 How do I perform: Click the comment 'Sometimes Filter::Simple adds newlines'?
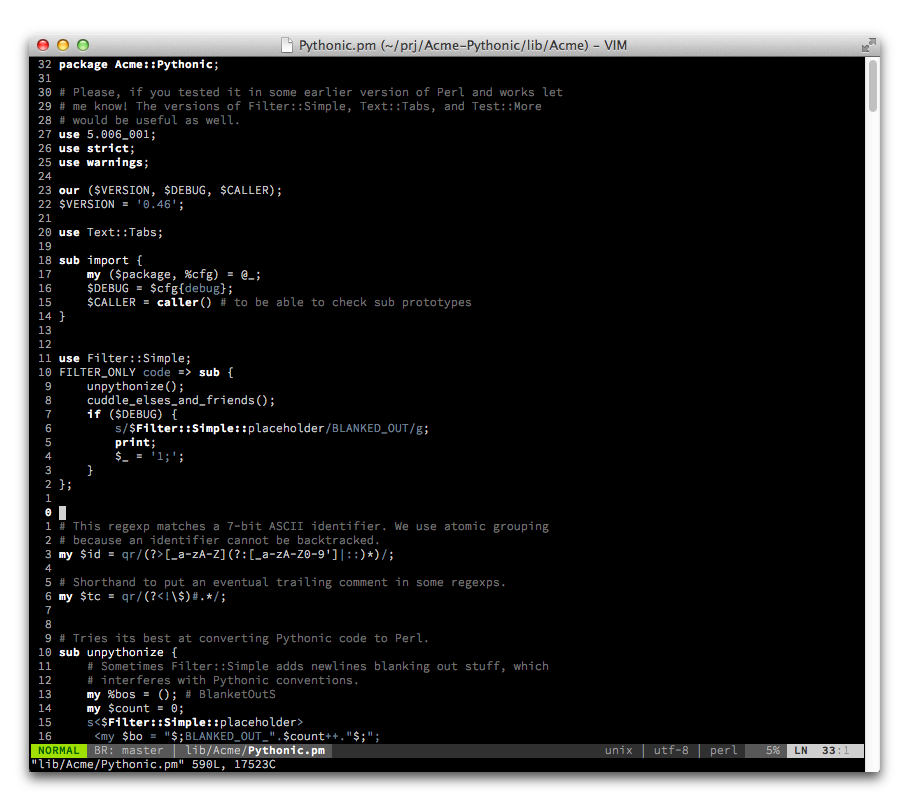(x=318, y=666)
